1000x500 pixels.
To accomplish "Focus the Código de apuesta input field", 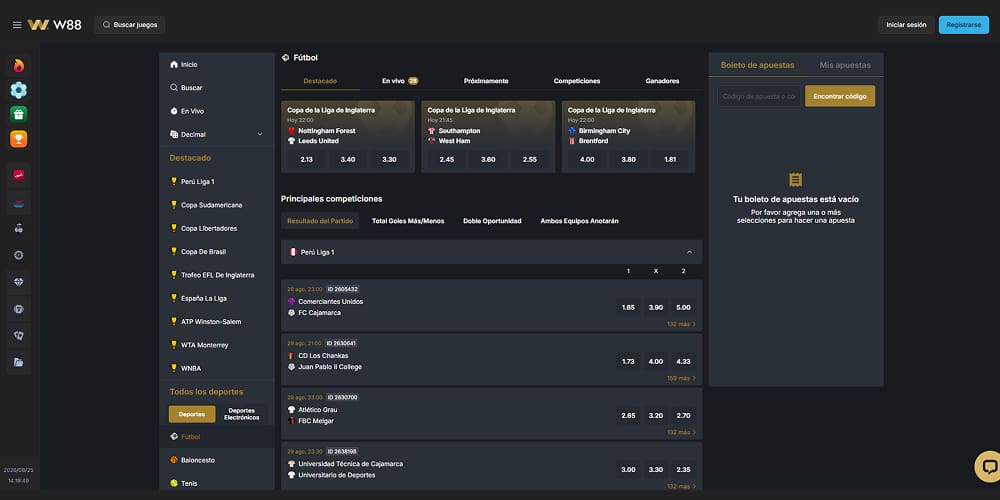I will [759, 96].
